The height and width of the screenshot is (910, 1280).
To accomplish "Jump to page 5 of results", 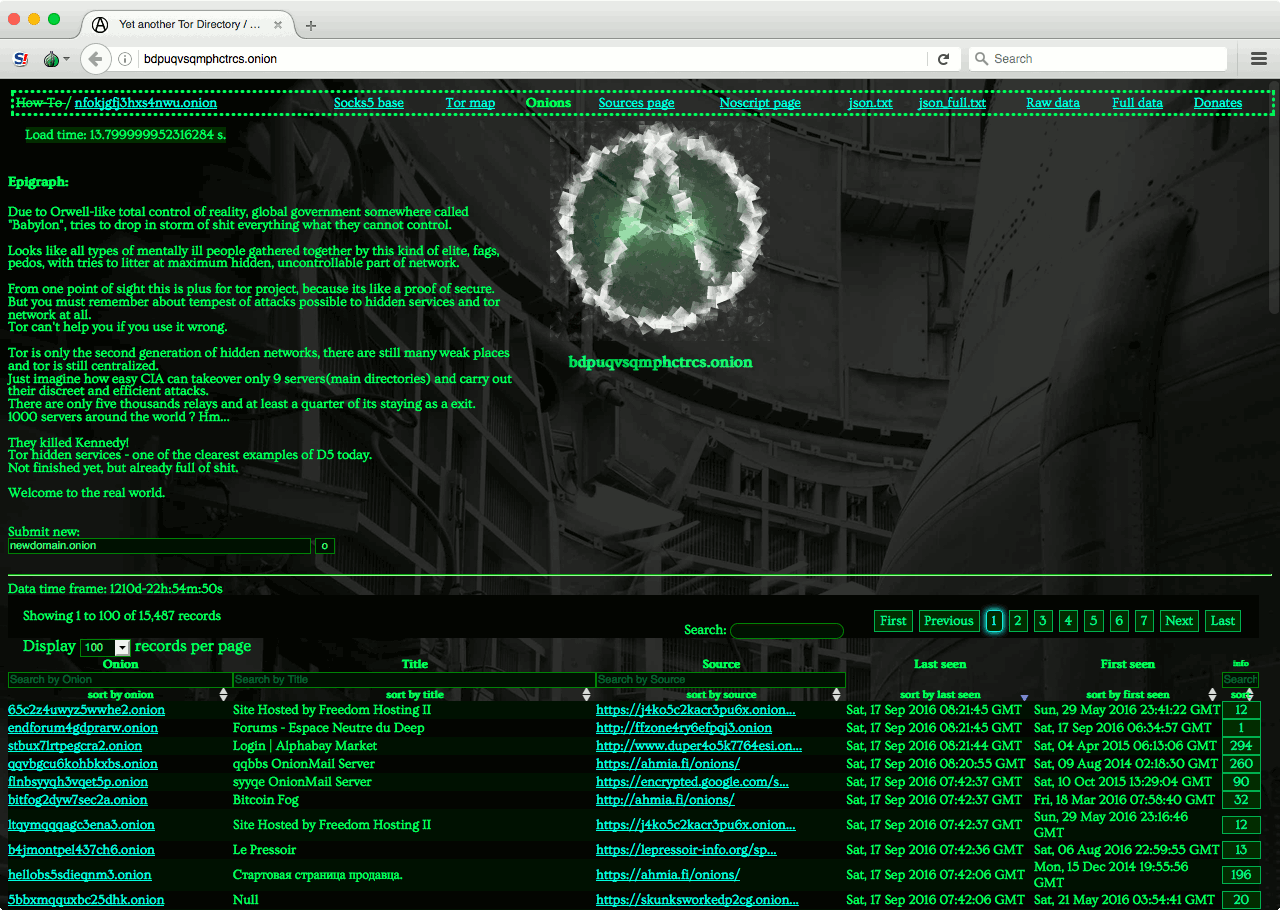I will (1093, 621).
